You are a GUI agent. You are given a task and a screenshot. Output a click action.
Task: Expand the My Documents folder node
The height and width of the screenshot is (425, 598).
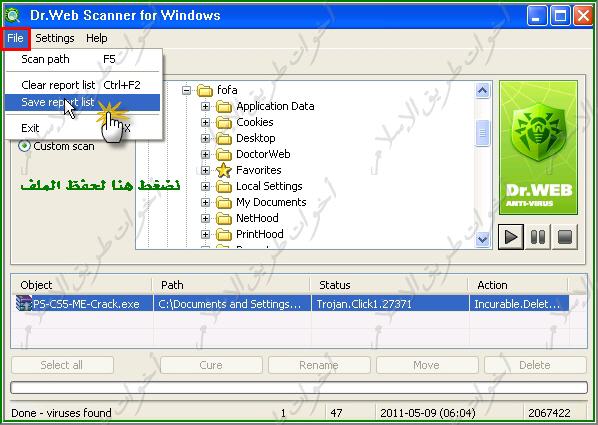(x=205, y=203)
